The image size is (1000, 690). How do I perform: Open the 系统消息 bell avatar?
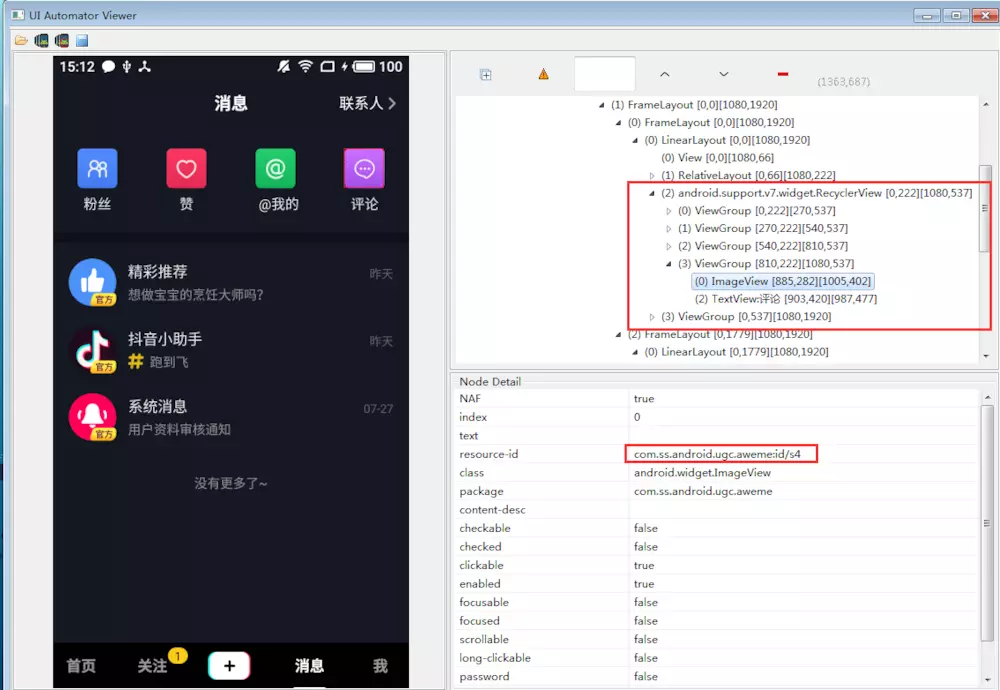click(92, 417)
